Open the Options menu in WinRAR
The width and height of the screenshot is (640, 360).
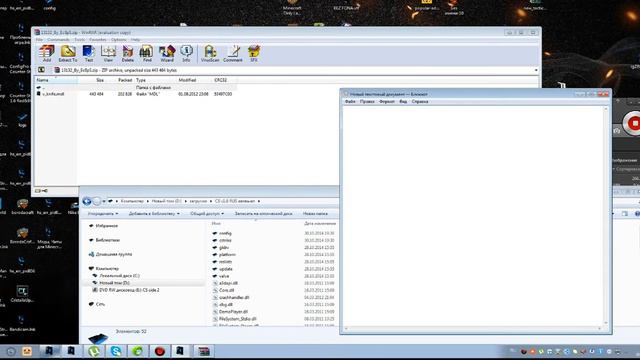119,40
